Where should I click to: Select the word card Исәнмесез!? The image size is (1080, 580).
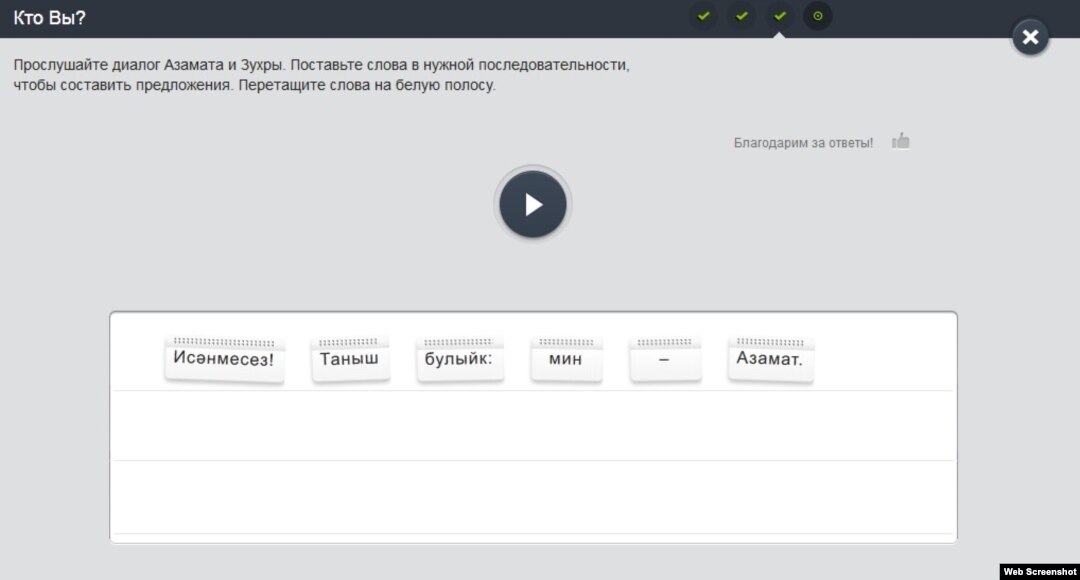(224, 359)
